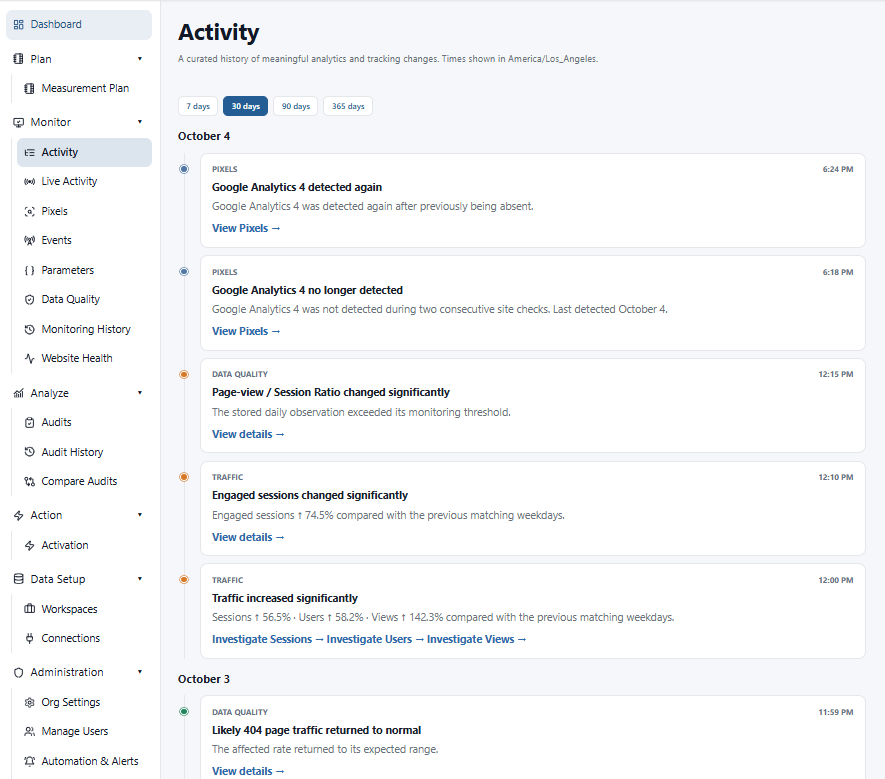Select the 30 days filter
The height and width of the screenshot is (779, 885).
pos(246,106)
